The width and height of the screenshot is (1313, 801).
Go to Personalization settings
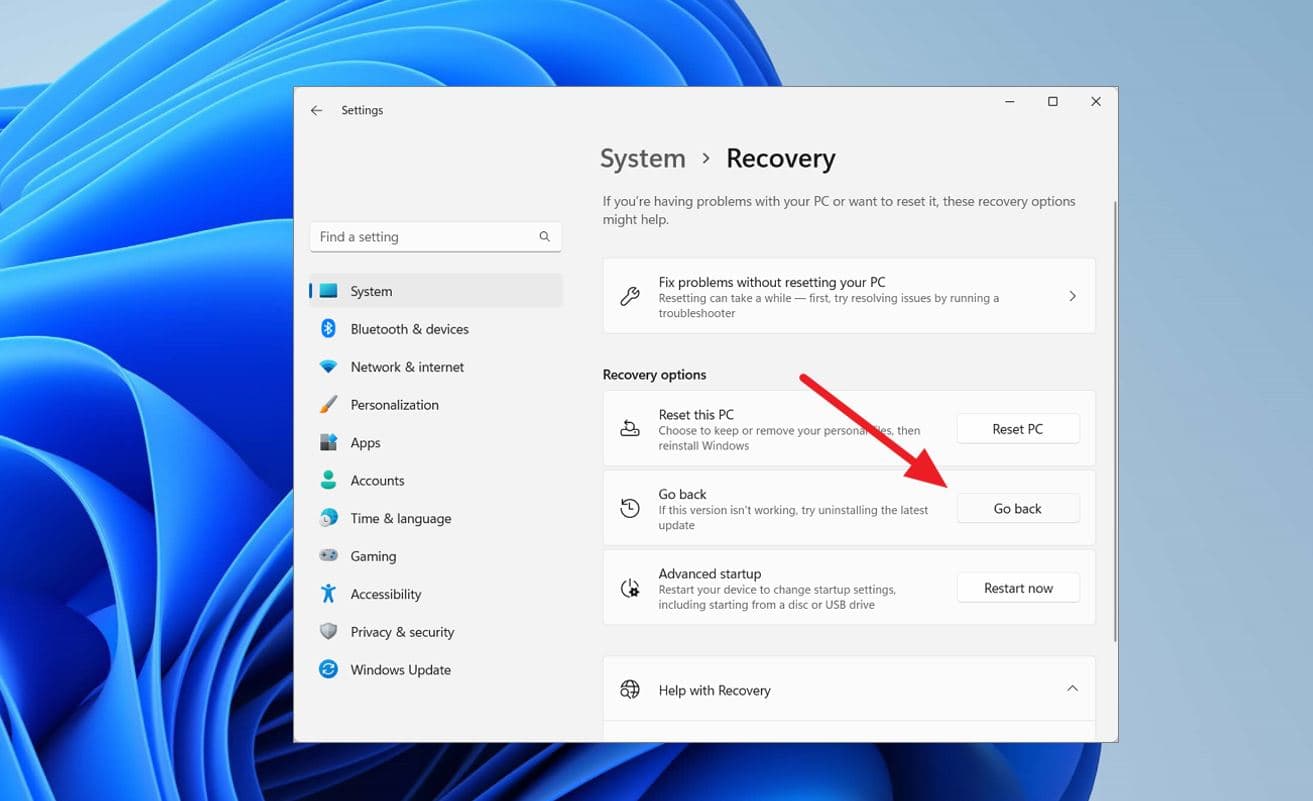coord(436,405)
